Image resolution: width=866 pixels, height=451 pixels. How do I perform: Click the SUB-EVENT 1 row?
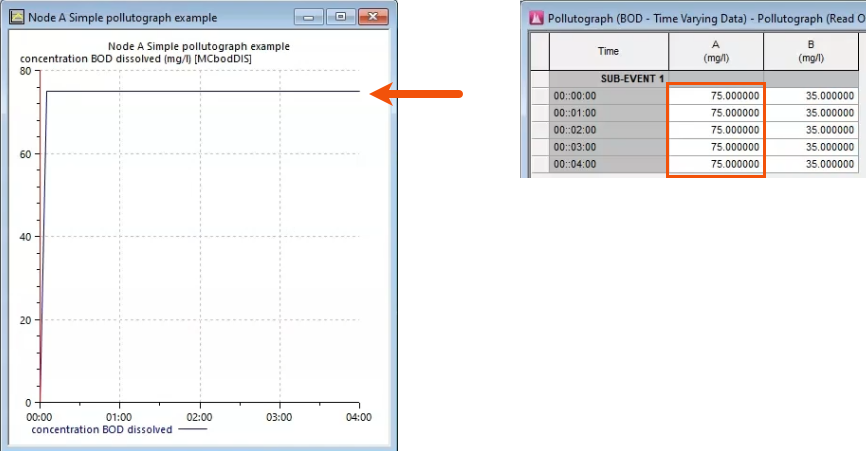[695, 78]
